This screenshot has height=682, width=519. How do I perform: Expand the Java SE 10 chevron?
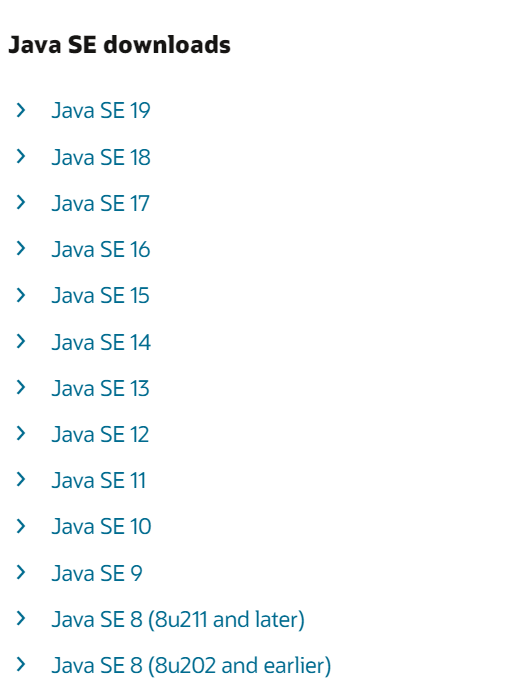[x=21, y=526]
